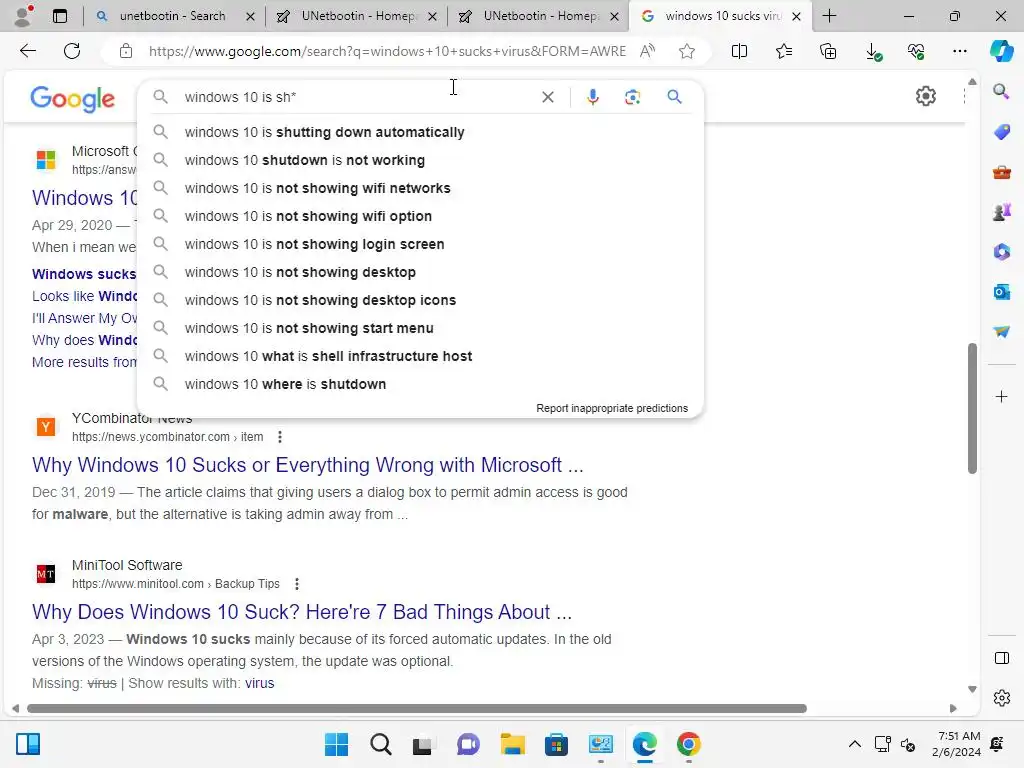Choose suggestion shutdown is not working
The width and height of the screenshot is (1024, 768).
421,160
